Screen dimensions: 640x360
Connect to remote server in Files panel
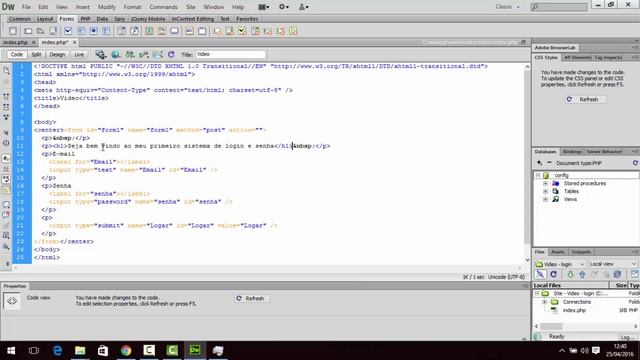point(540,274)
